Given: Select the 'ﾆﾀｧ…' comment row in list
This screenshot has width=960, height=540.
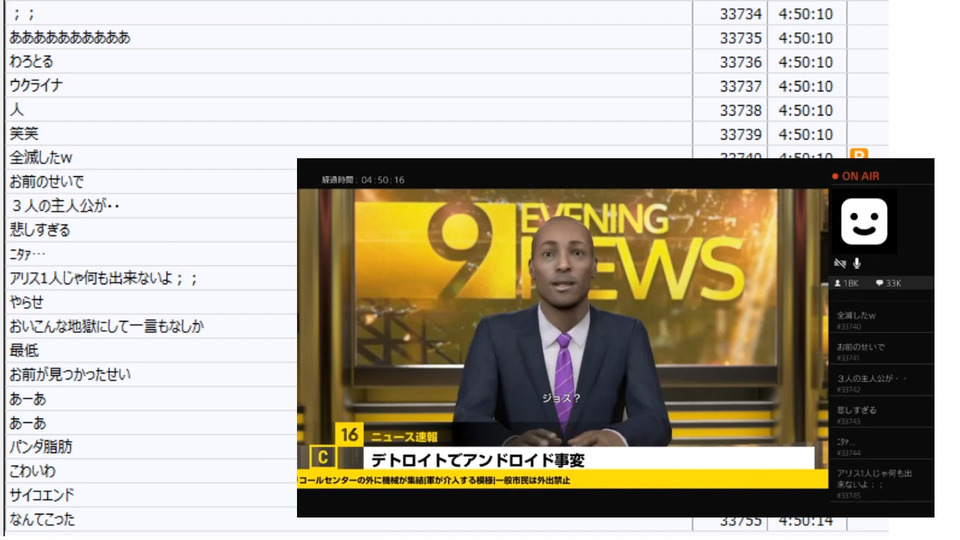Looking at the screenshot, I should pos(151,254).
